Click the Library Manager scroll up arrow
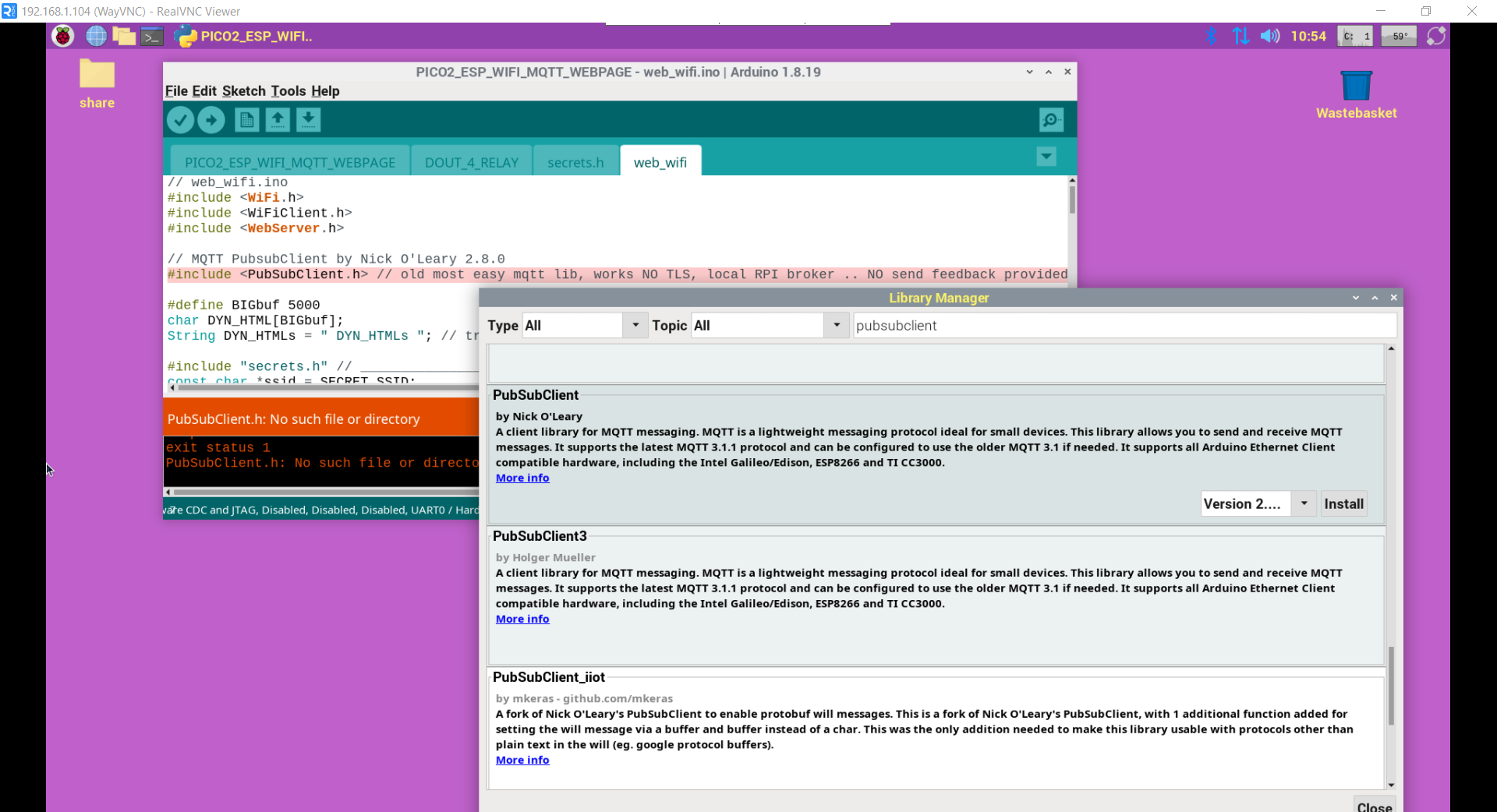1497x812 pixels. (x=1391, y=348)
